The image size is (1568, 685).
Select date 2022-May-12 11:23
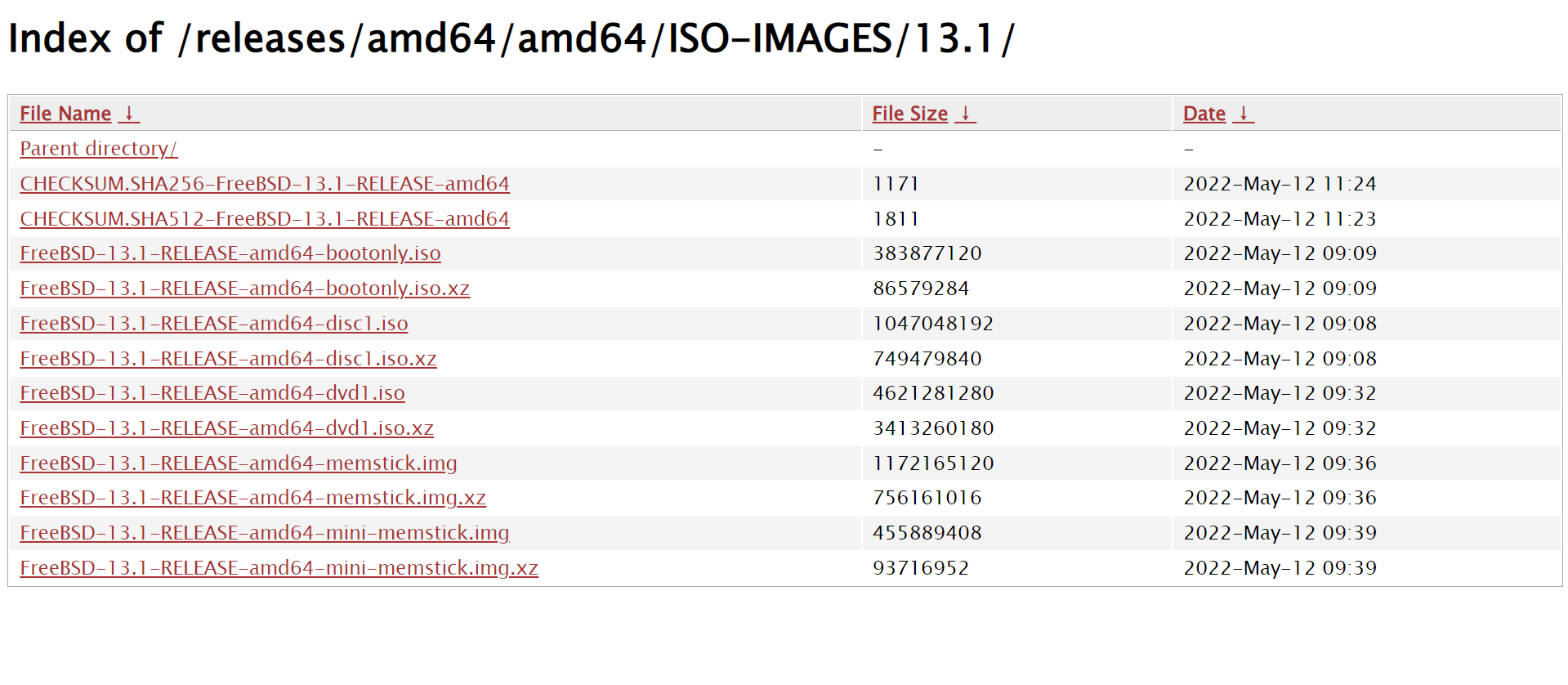[x=1280, y=219]
